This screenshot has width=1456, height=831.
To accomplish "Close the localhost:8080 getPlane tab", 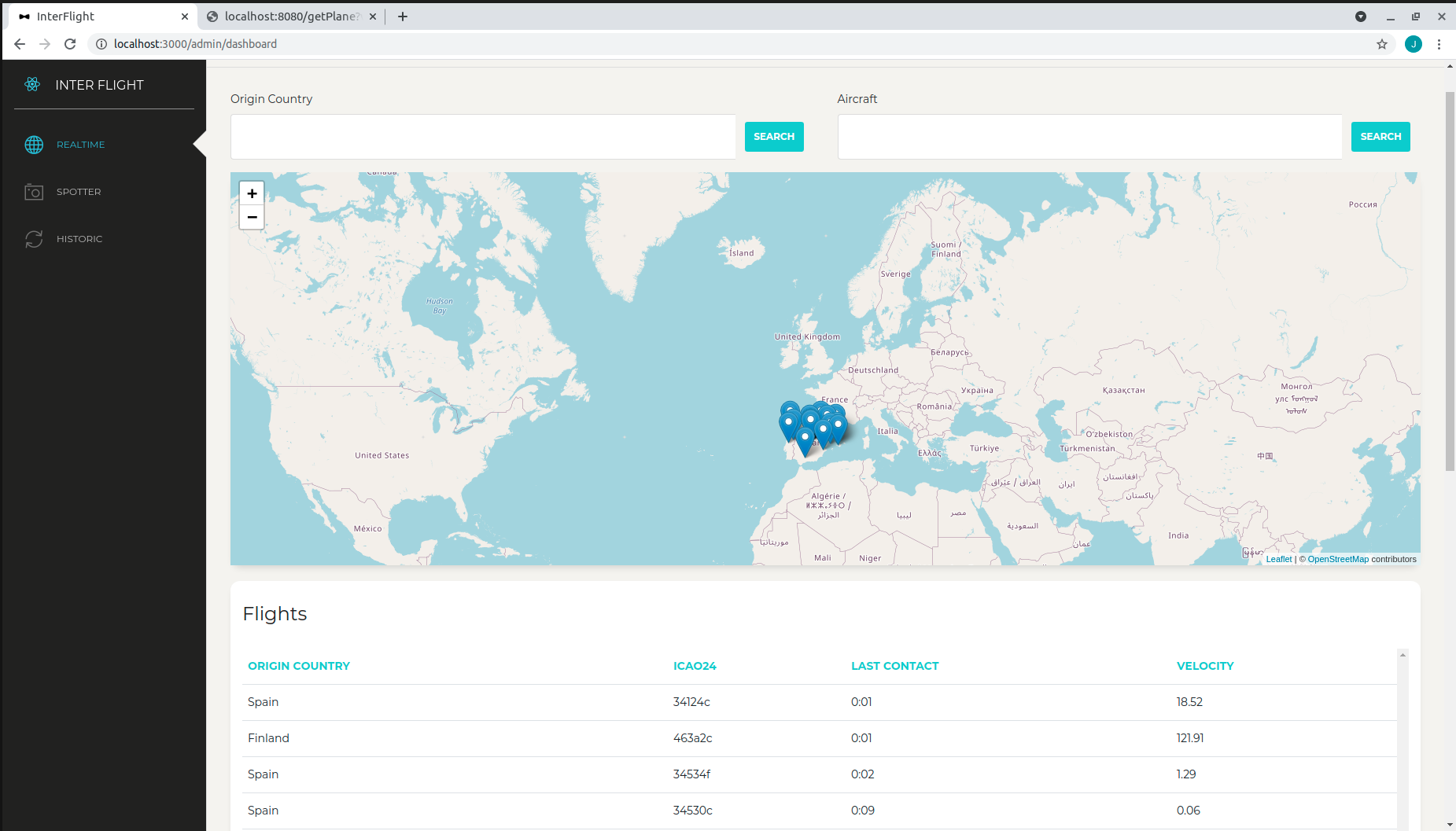I will tap(373, 17).
